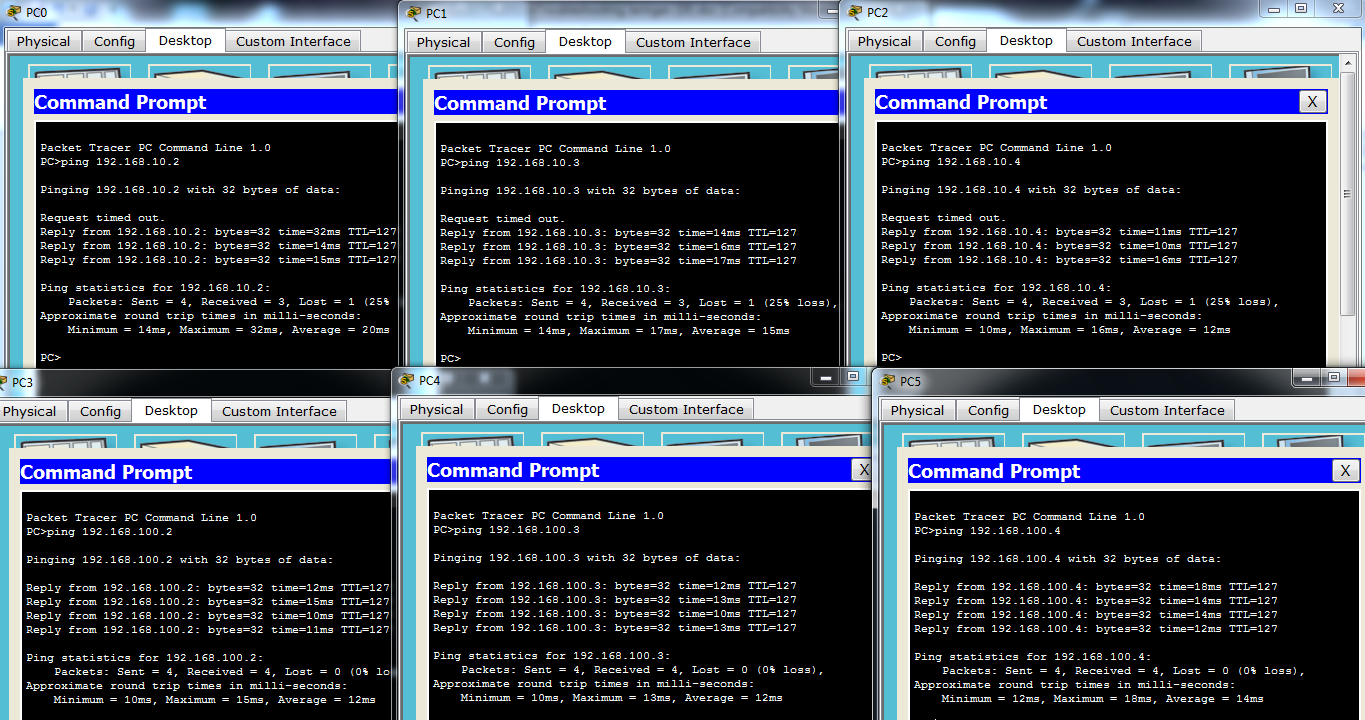This screenshot has width=1365, height=720.
Task: Click 'PC>ping 192.168.100.4' line in PC5
Action: 987,531
